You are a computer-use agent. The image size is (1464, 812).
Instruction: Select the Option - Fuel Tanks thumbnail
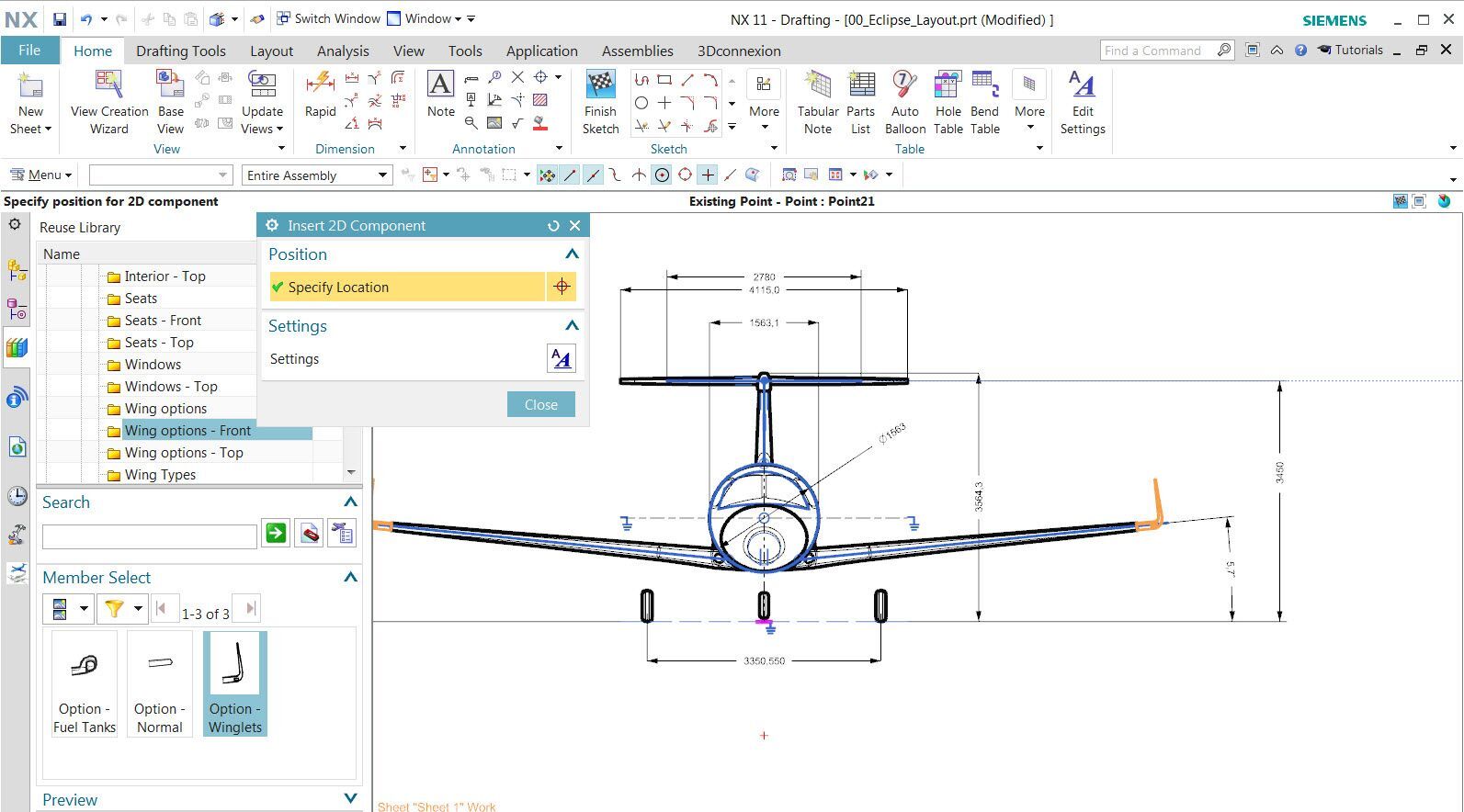[x=85, y=683]
